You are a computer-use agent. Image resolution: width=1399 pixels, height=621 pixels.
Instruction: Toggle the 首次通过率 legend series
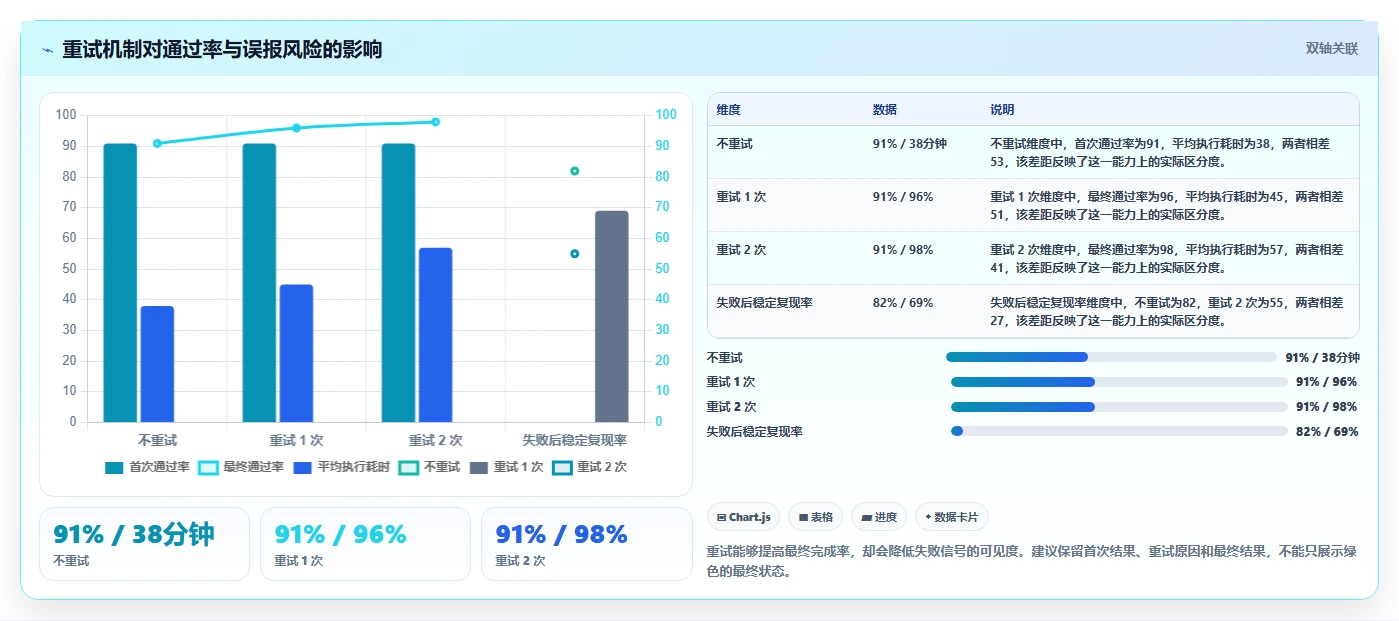[x=148, y=467]
